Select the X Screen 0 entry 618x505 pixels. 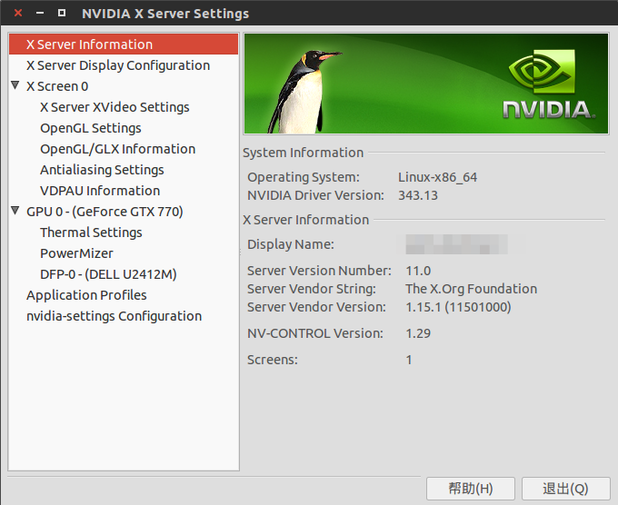tap(57, 87)
